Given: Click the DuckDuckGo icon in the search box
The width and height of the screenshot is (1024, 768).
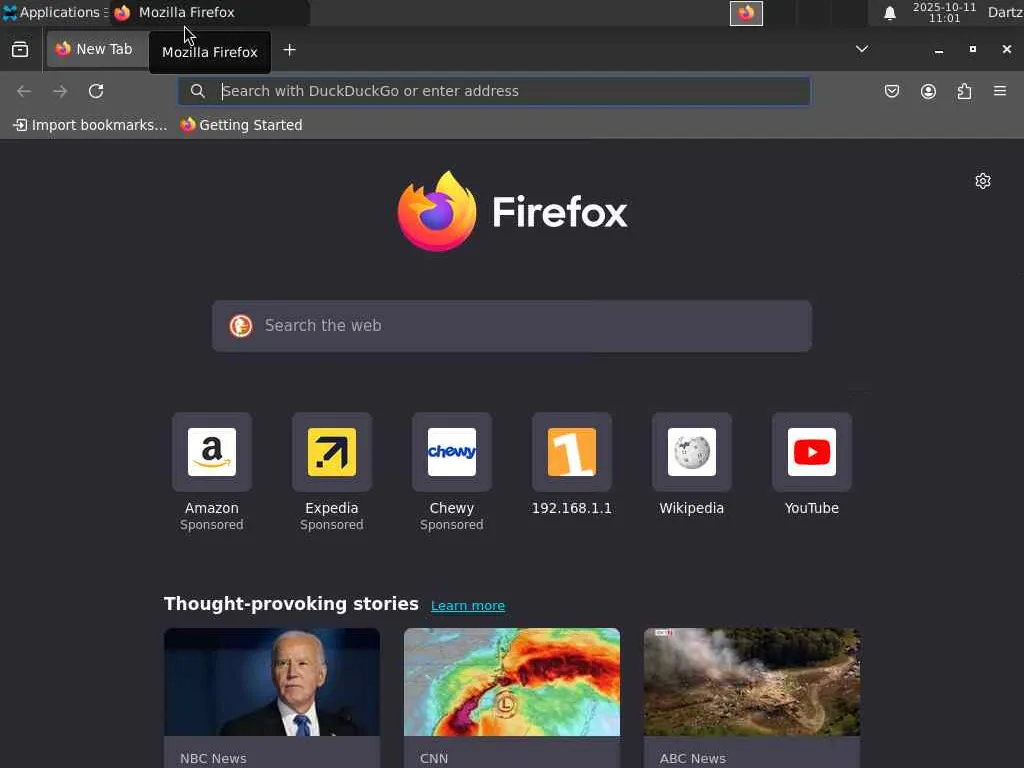Looking at the screenshot, I should 240,326.
